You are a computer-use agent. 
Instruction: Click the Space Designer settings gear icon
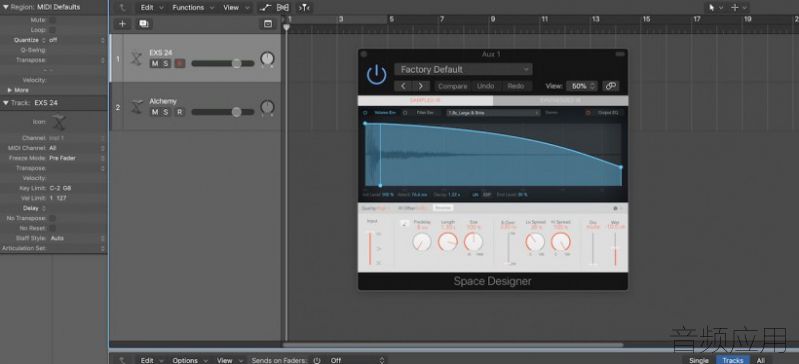(617, 208)
